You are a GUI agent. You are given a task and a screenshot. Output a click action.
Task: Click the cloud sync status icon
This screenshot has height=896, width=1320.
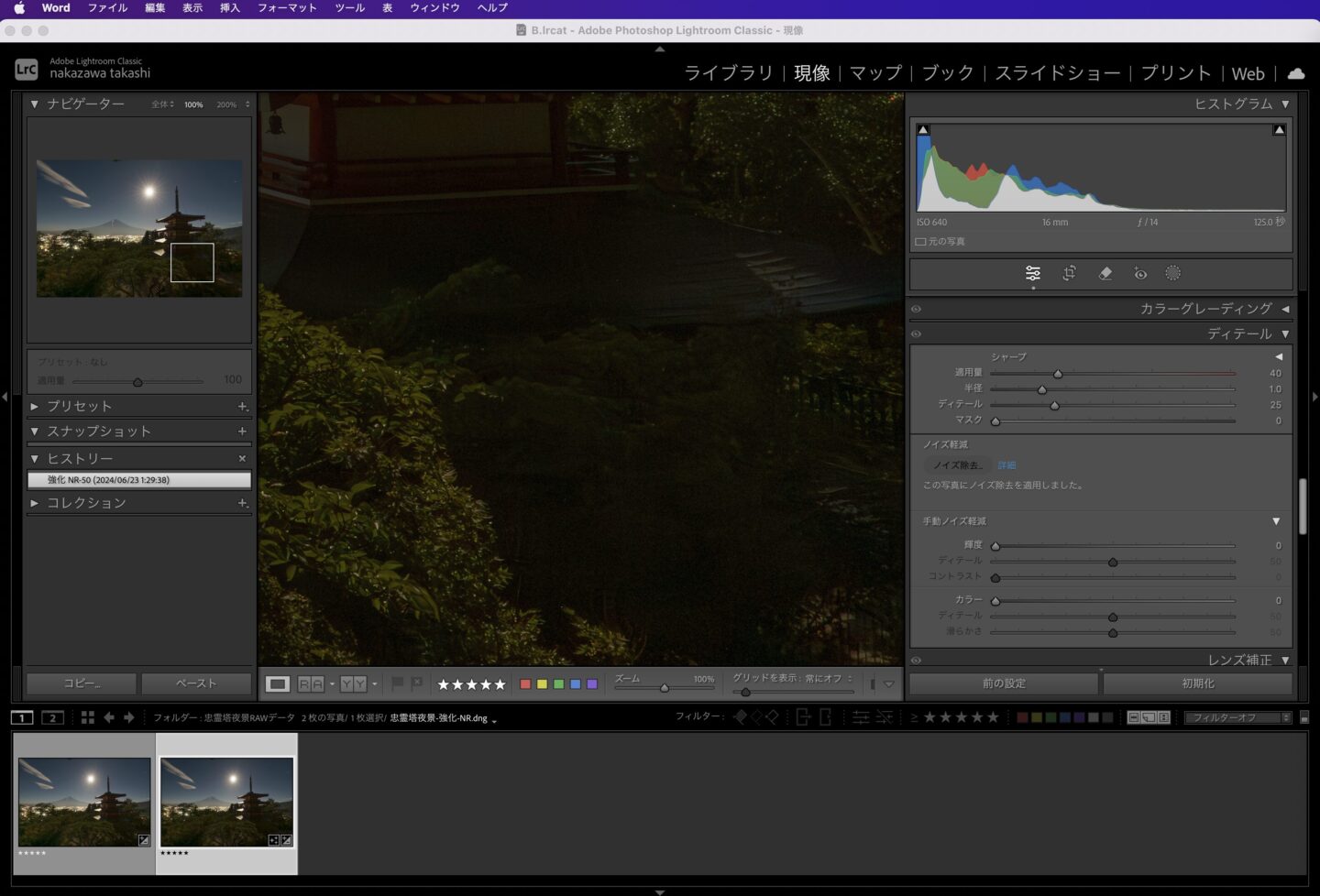(x=1296, y=73)
